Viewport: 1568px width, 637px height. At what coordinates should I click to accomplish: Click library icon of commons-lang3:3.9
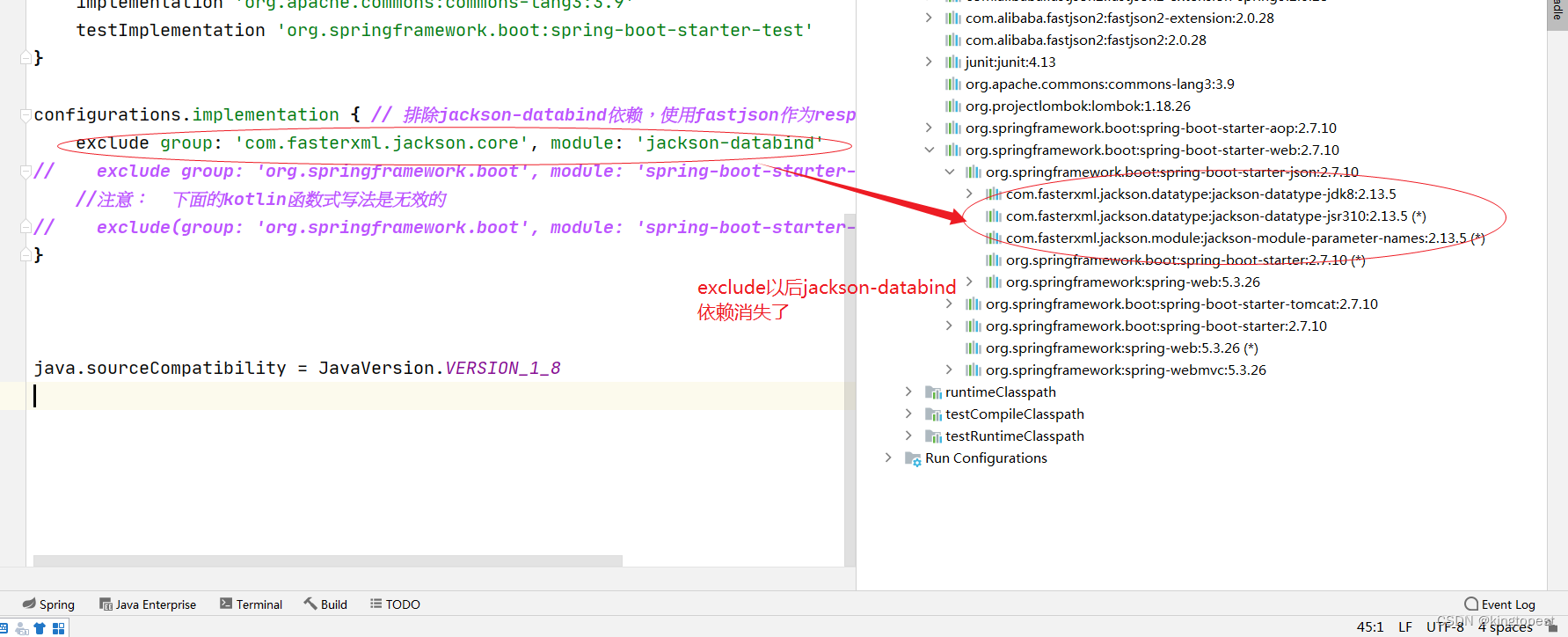[952, 84]
